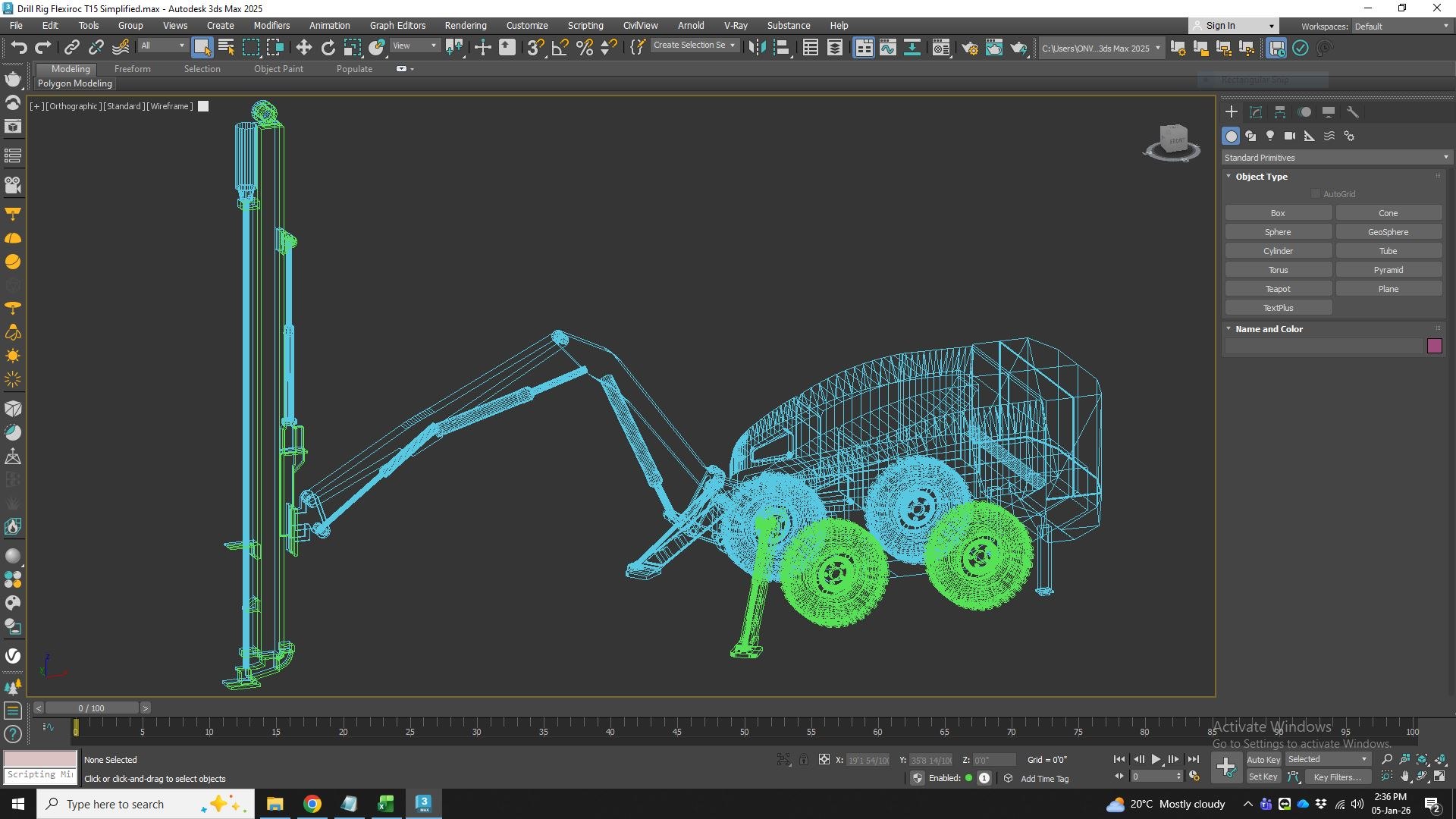Open the Graph Editors menu
This screenshot has height=819, width=1456.
pyautogui.click(x=397, y=26)
